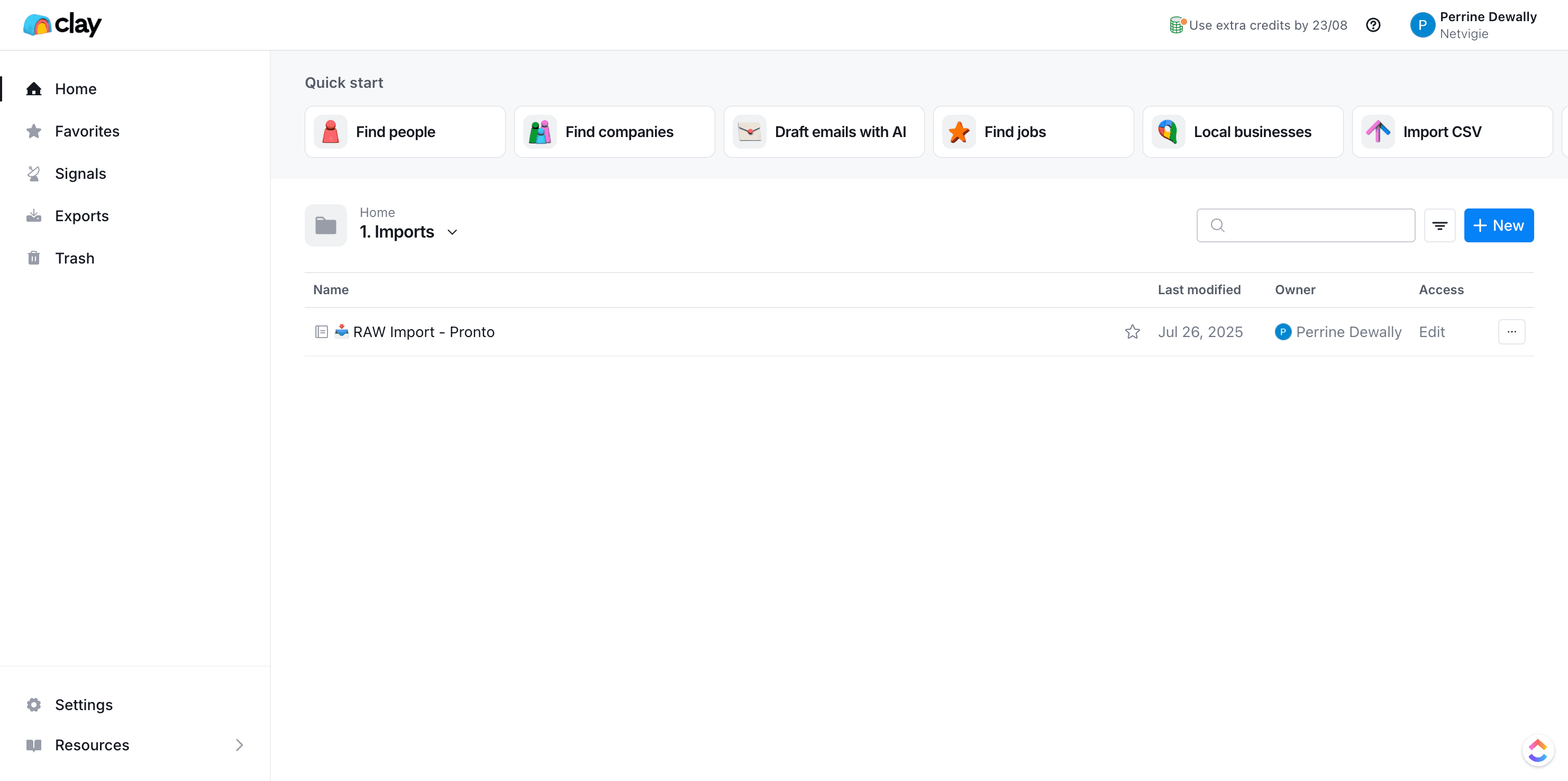Sort by Last modified column header
This screenshot has height=781, width=1568.
pos(1199,290)
